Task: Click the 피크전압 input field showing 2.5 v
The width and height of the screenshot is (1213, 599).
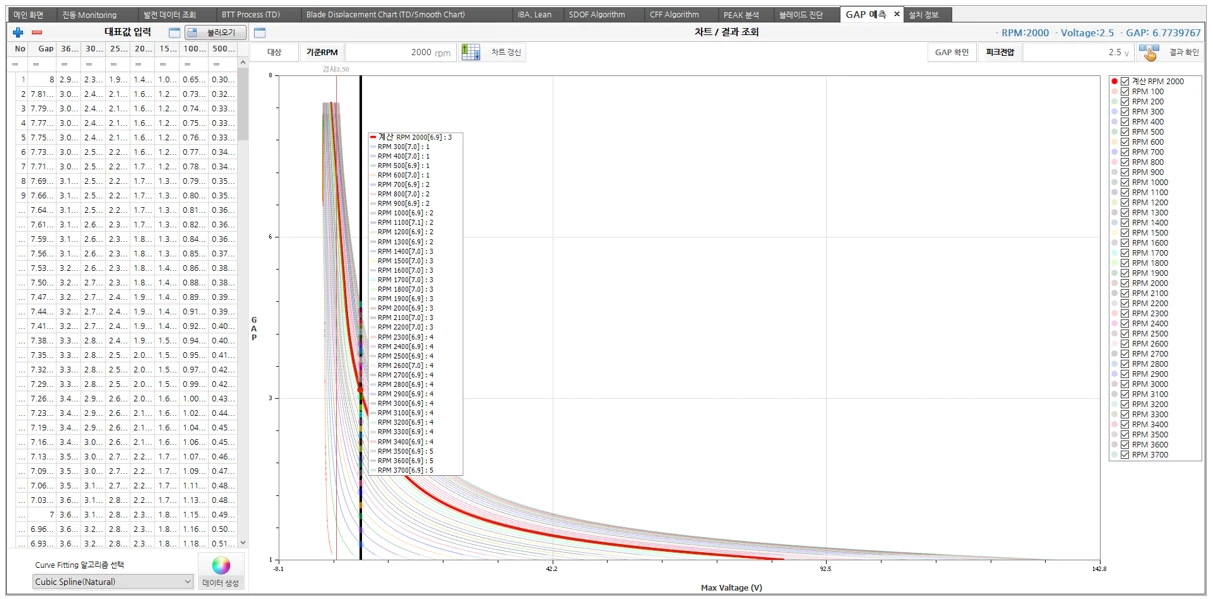Action: (1077, 52)
